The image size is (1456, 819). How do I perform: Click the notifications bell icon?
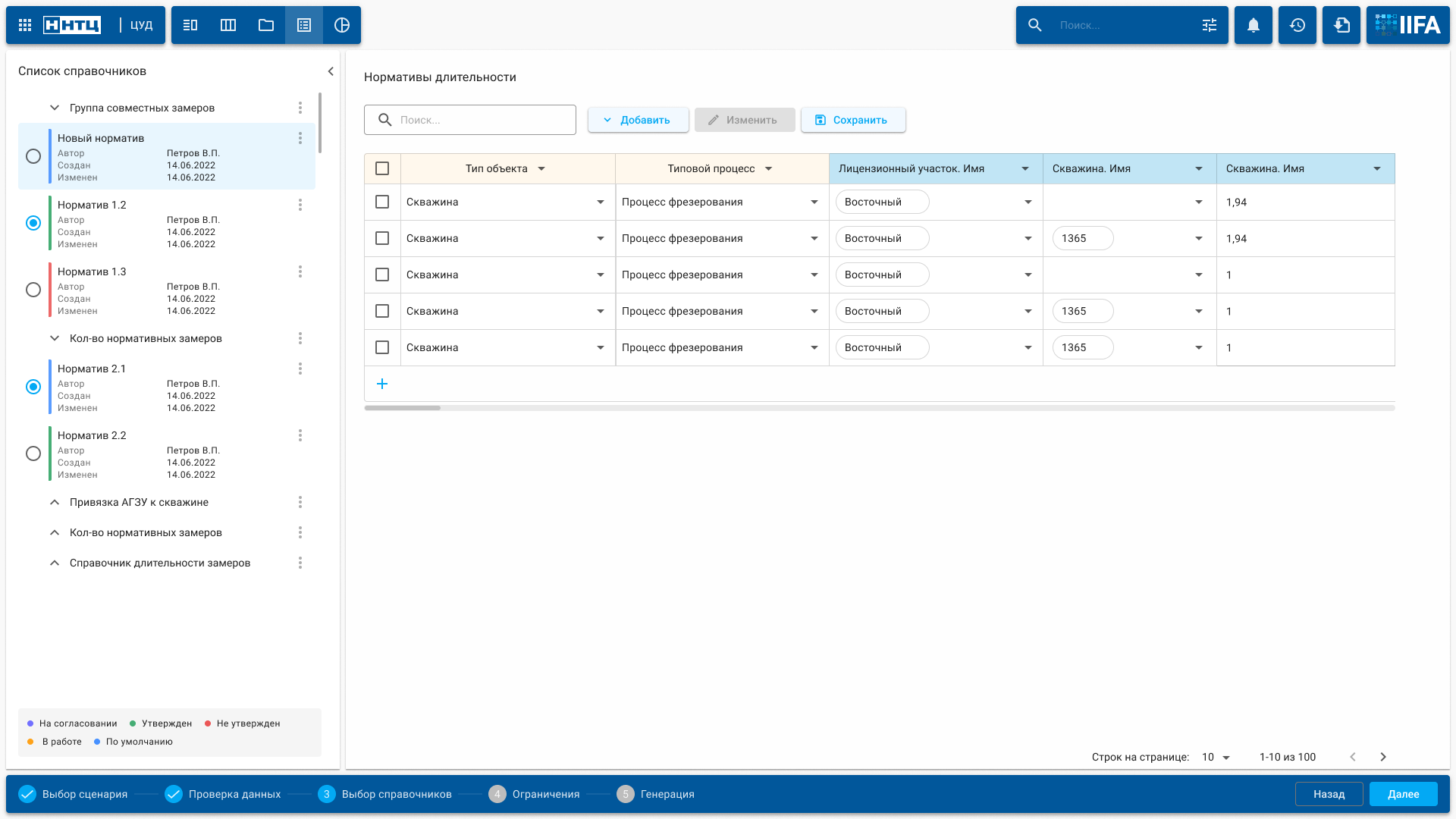point(1254,25)
